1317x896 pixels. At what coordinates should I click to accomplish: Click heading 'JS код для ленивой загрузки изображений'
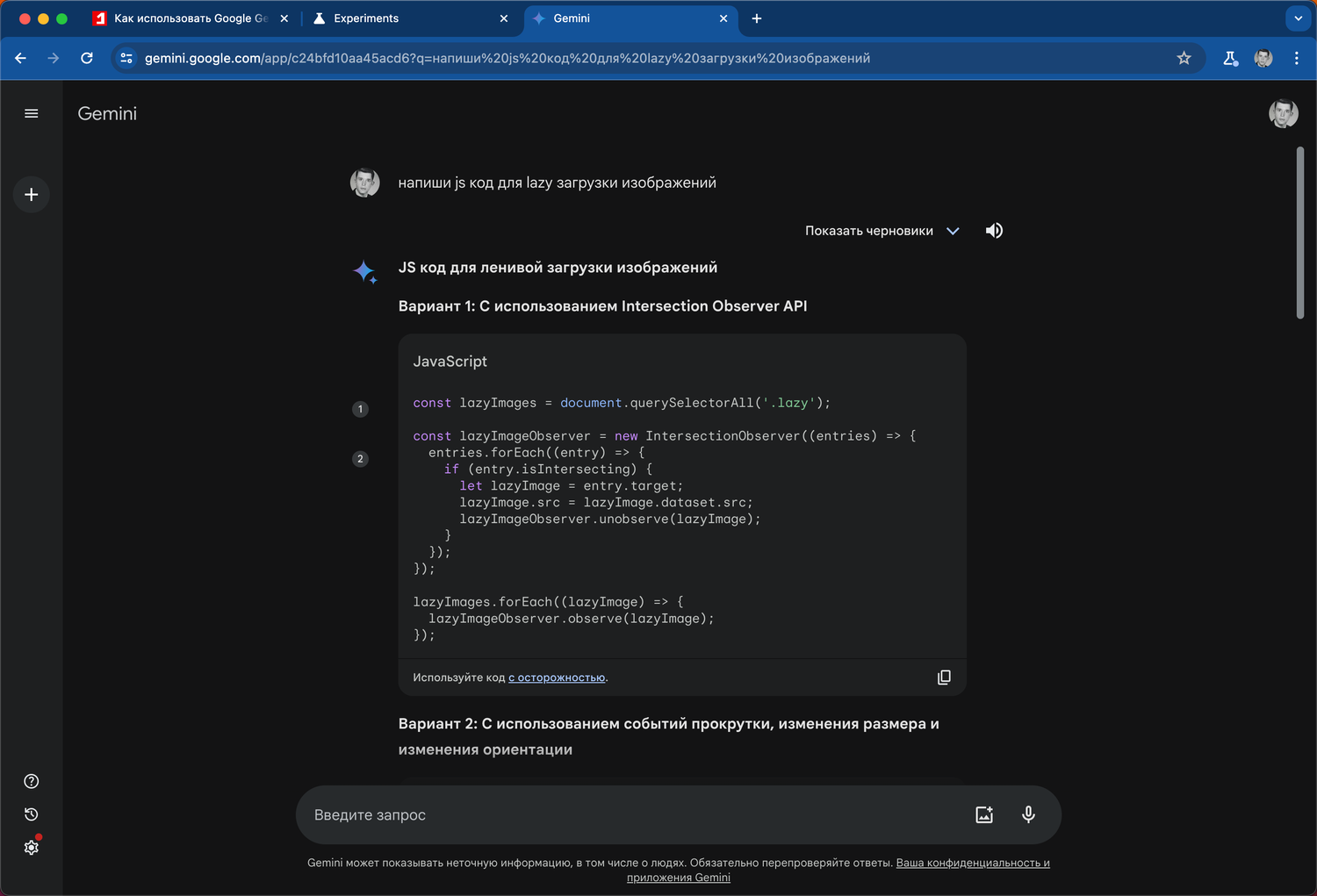coord(558,268)
